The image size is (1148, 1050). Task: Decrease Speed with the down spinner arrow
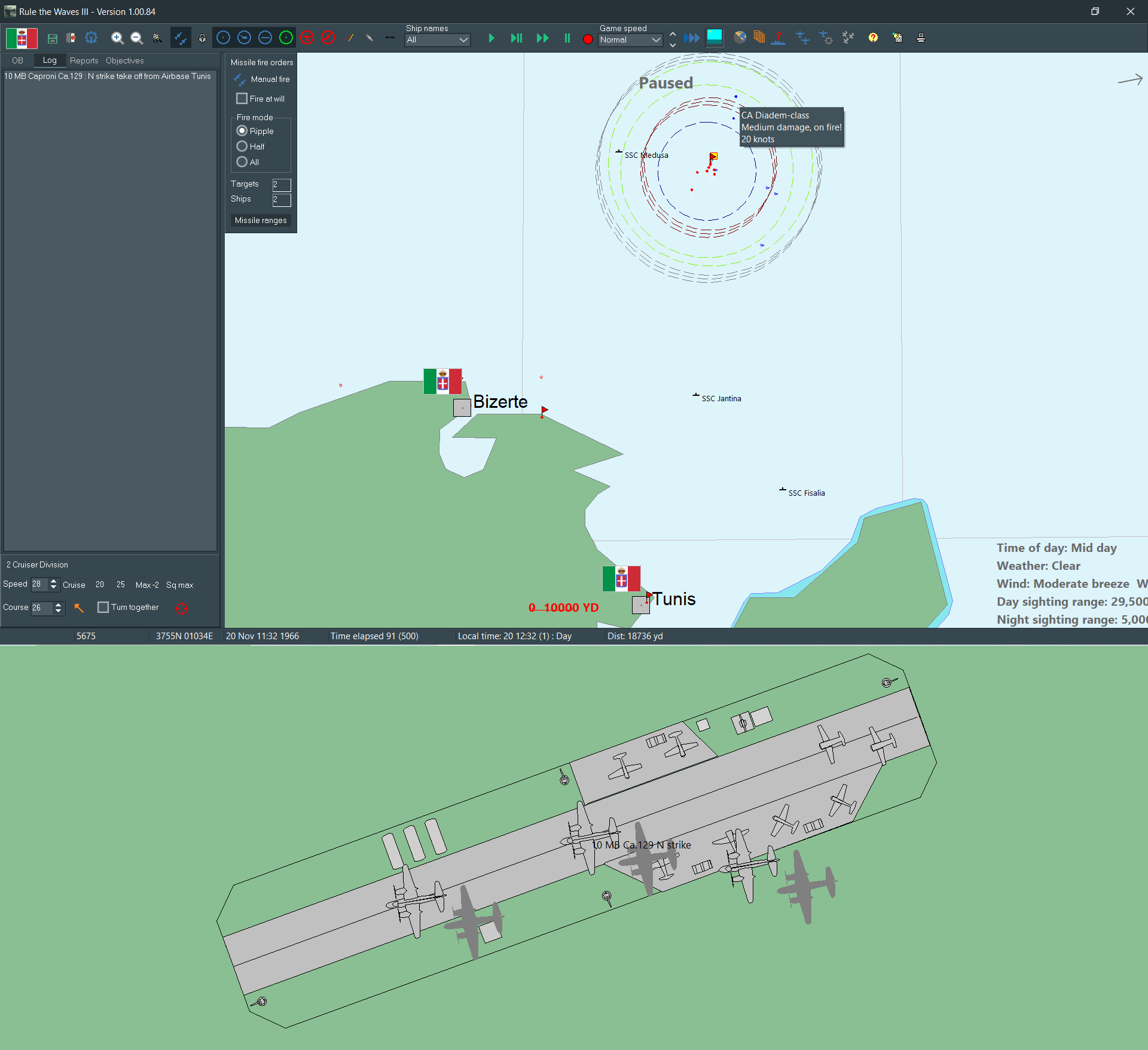tap(54, 588)
